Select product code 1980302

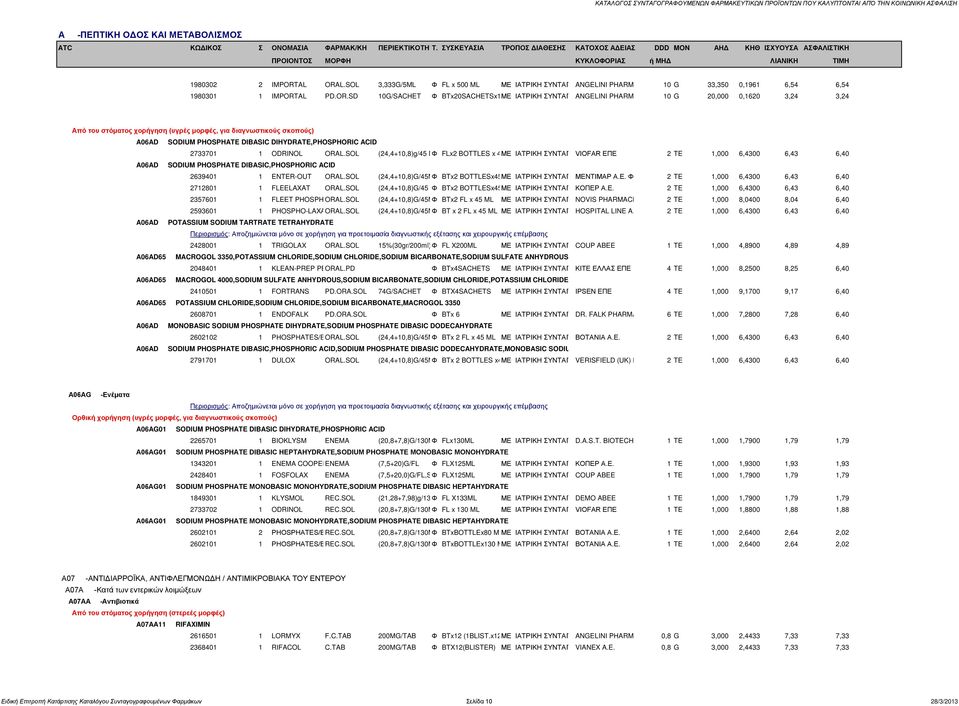(x=203, y=85)
